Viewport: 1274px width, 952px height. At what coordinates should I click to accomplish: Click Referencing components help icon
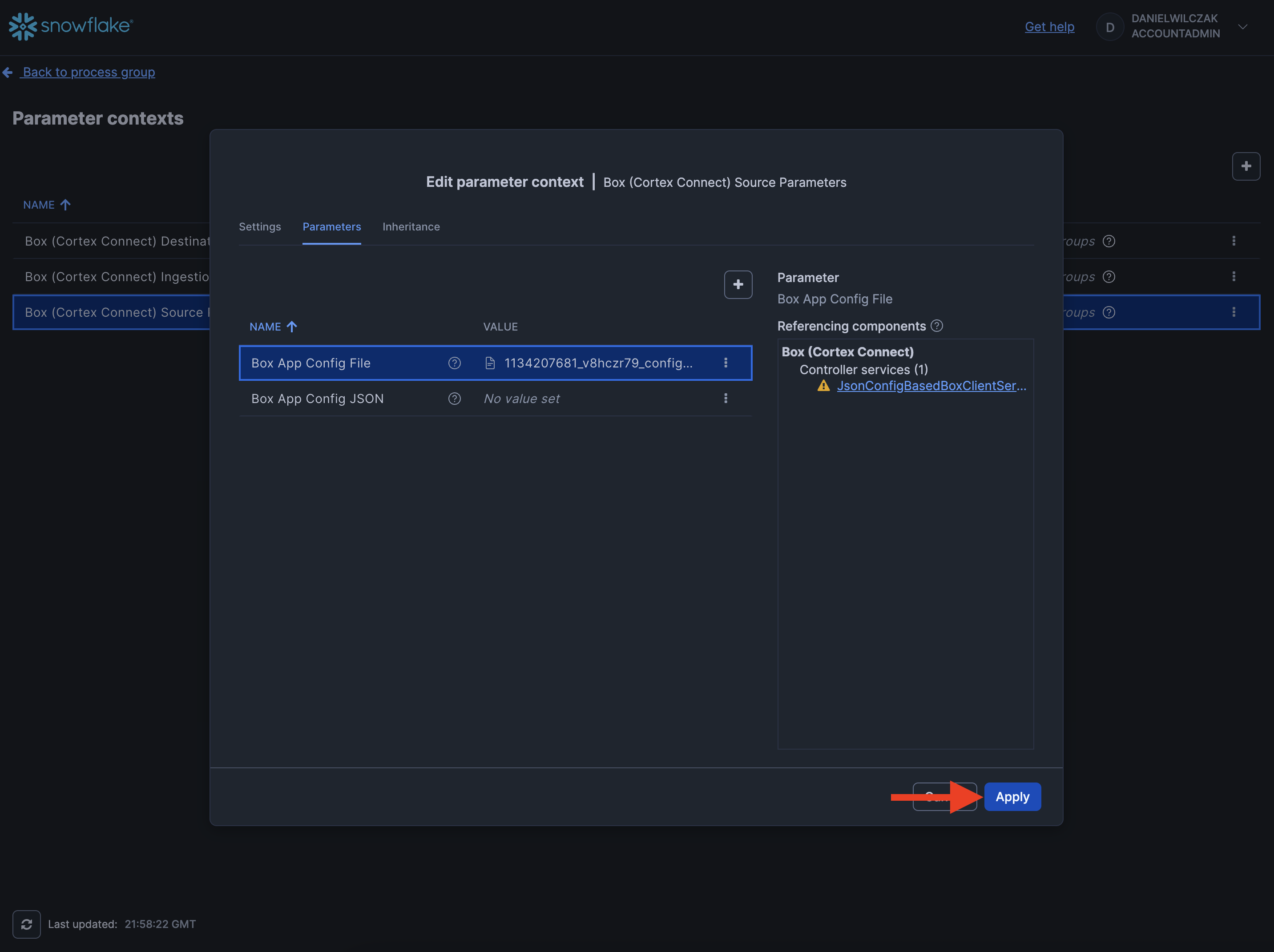[x=937, y=326]
